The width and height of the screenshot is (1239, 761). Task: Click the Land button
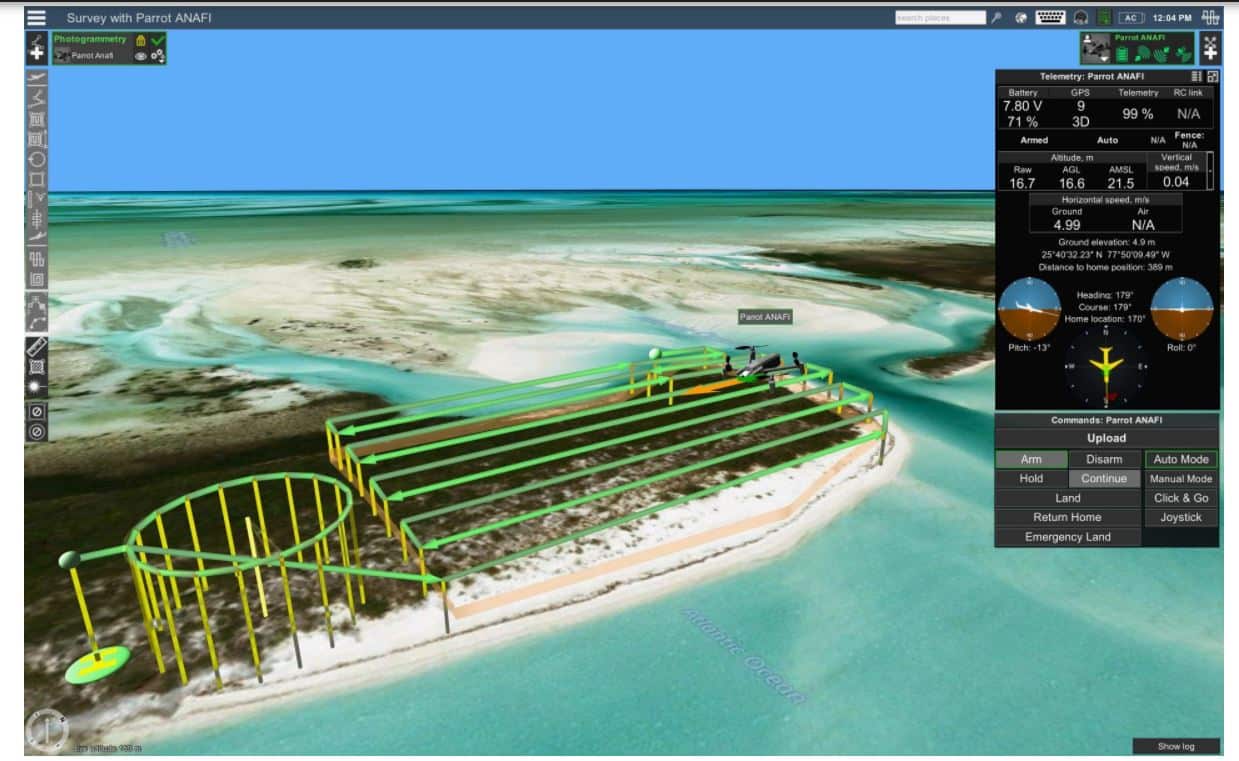coord(1068,497)
